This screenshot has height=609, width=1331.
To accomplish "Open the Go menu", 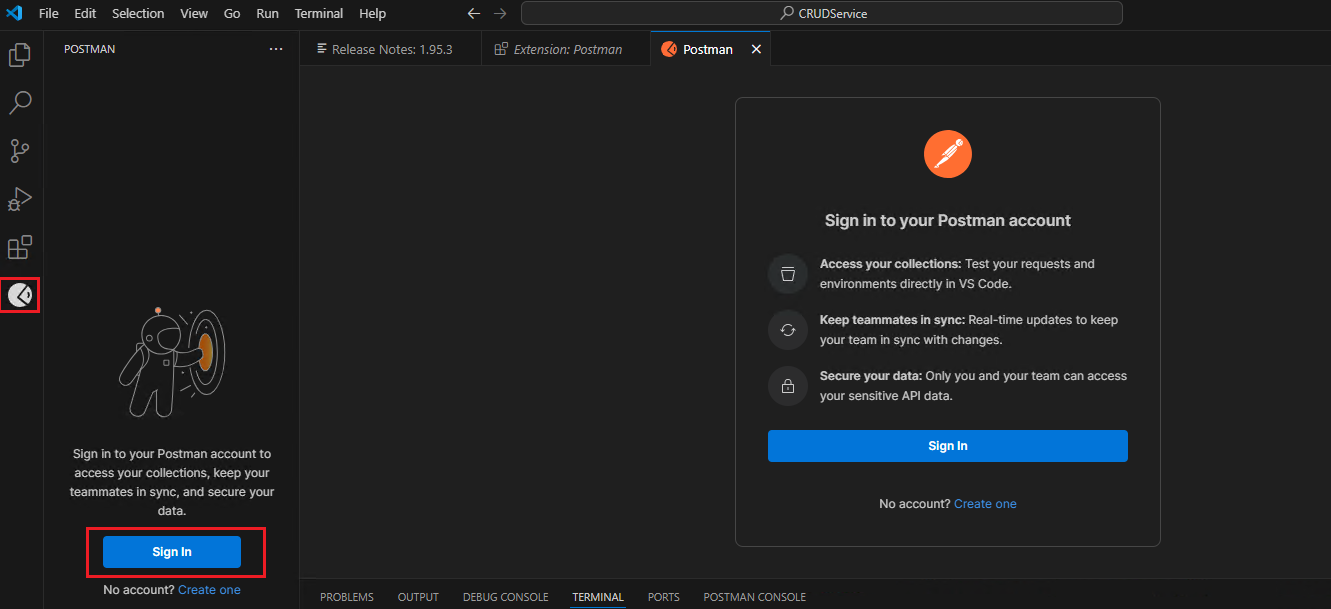I will tap(232, 13).
